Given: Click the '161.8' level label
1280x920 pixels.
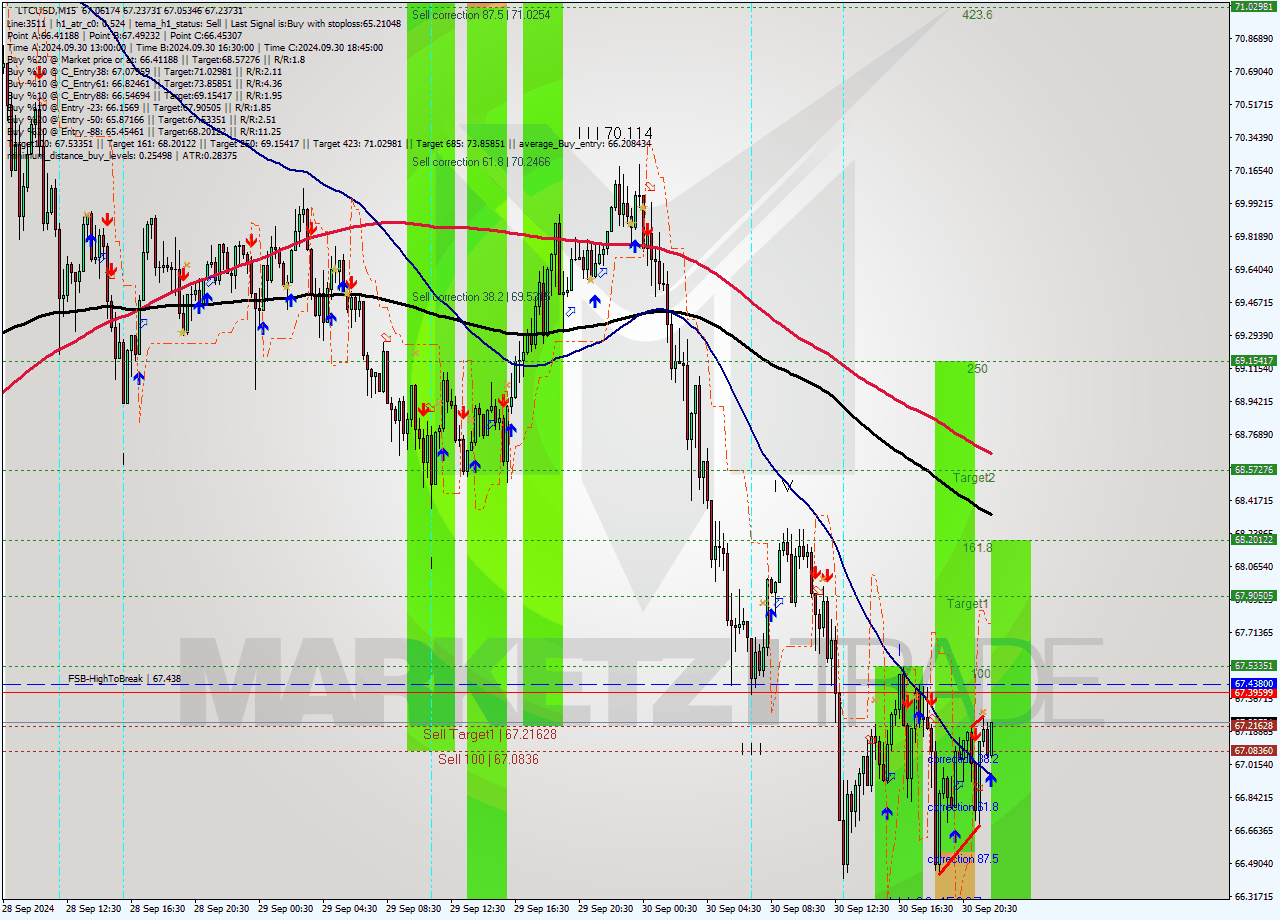Looking at the screenshot, I should click(977, 548).
